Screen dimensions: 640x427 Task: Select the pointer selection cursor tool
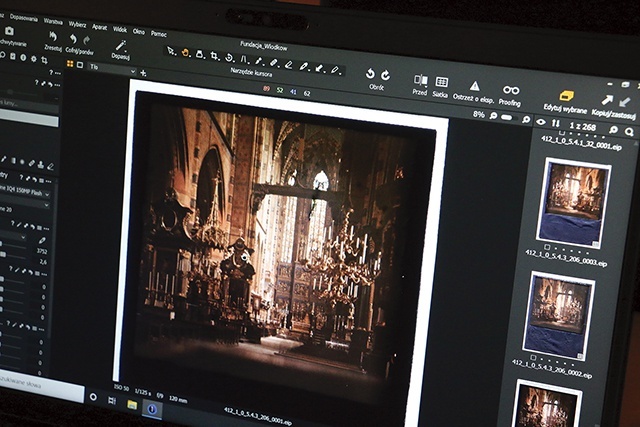(x=171, y=51)
